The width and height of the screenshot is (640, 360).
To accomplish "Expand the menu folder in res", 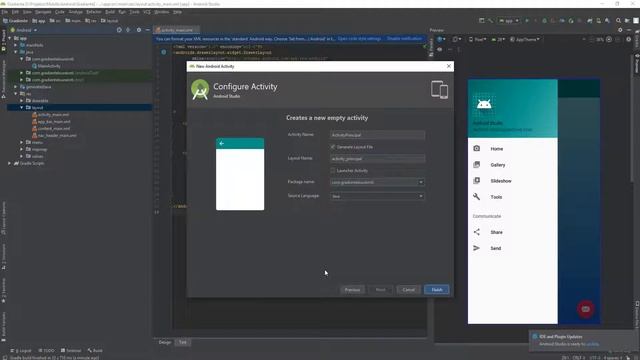I will coord(22,142).
